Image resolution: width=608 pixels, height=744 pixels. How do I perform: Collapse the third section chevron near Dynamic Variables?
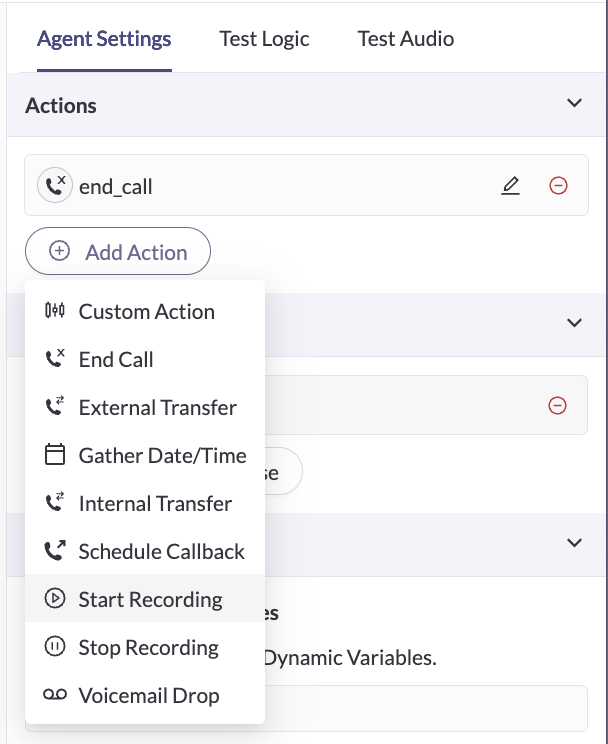coord(574,543)
